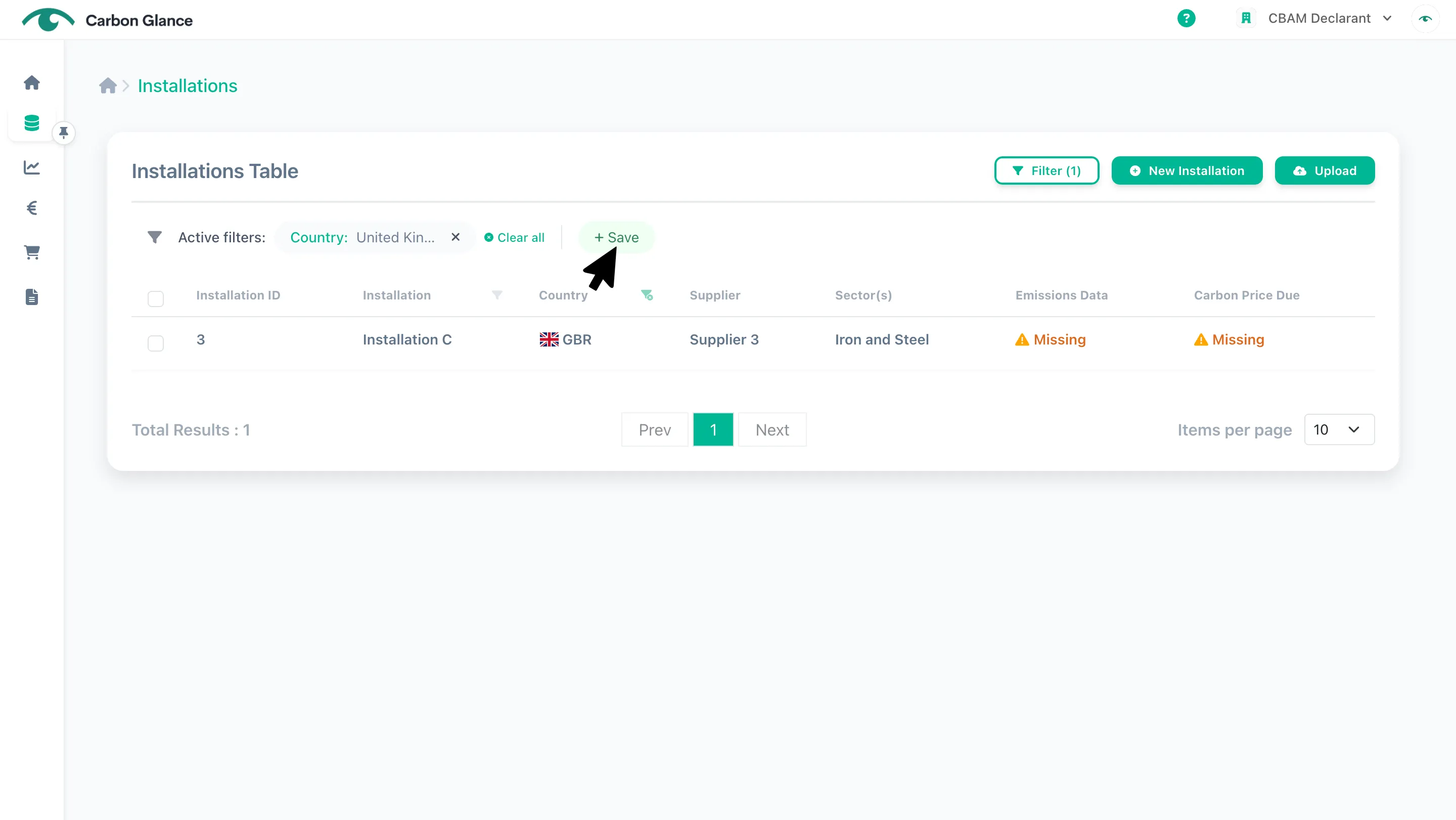This screenshot has height=820, width=1456.
Task: Click Missing warning under Carbon Price Due
Action: 1229,339
